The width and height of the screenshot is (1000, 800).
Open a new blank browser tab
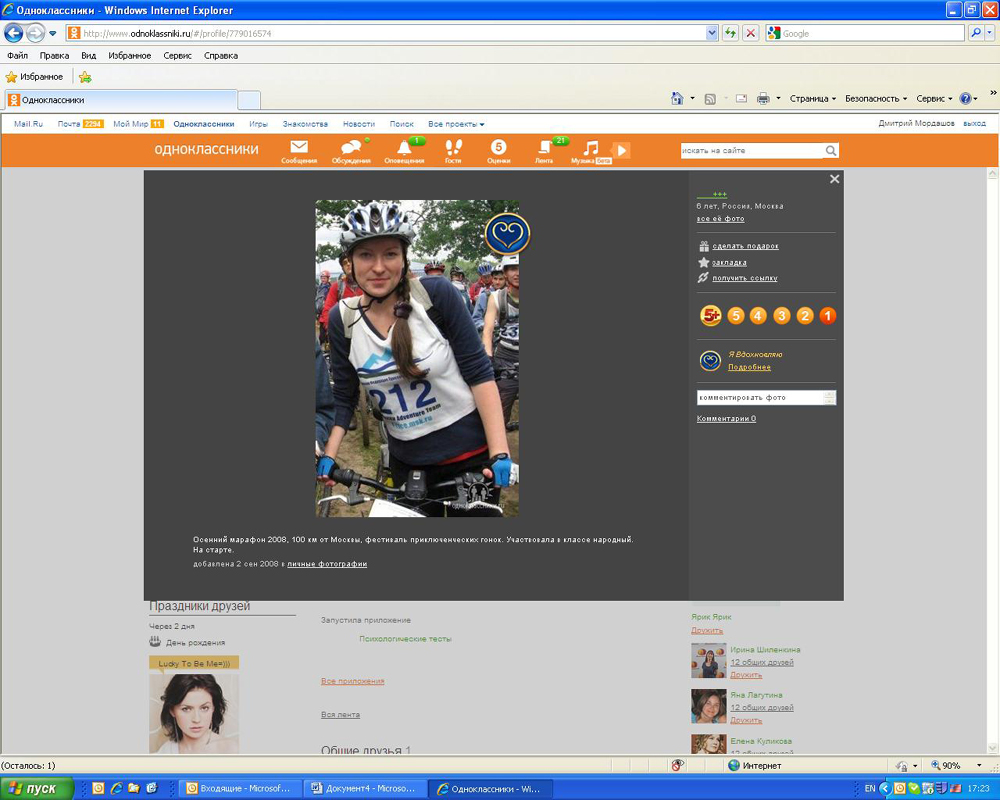click(x=249, y=100)
